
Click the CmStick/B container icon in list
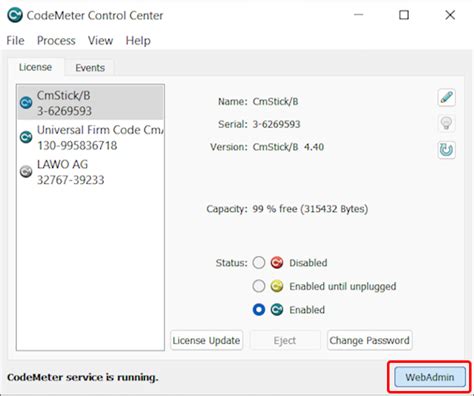26,103
